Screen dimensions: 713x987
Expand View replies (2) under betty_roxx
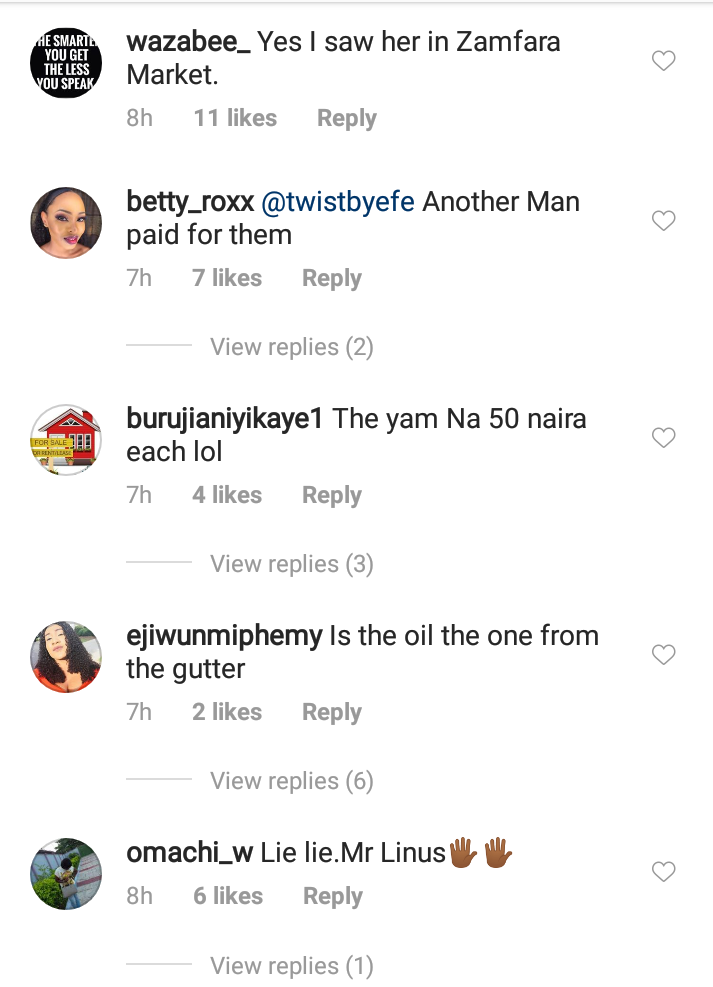291,347
